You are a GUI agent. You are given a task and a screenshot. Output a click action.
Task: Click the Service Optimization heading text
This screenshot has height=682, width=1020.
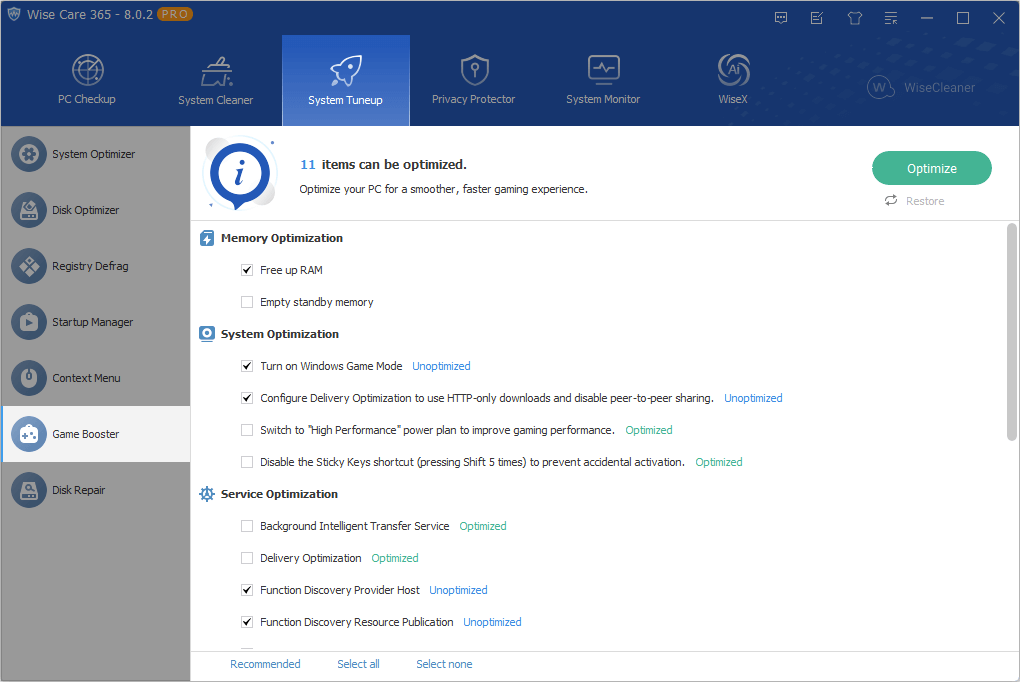279,494
